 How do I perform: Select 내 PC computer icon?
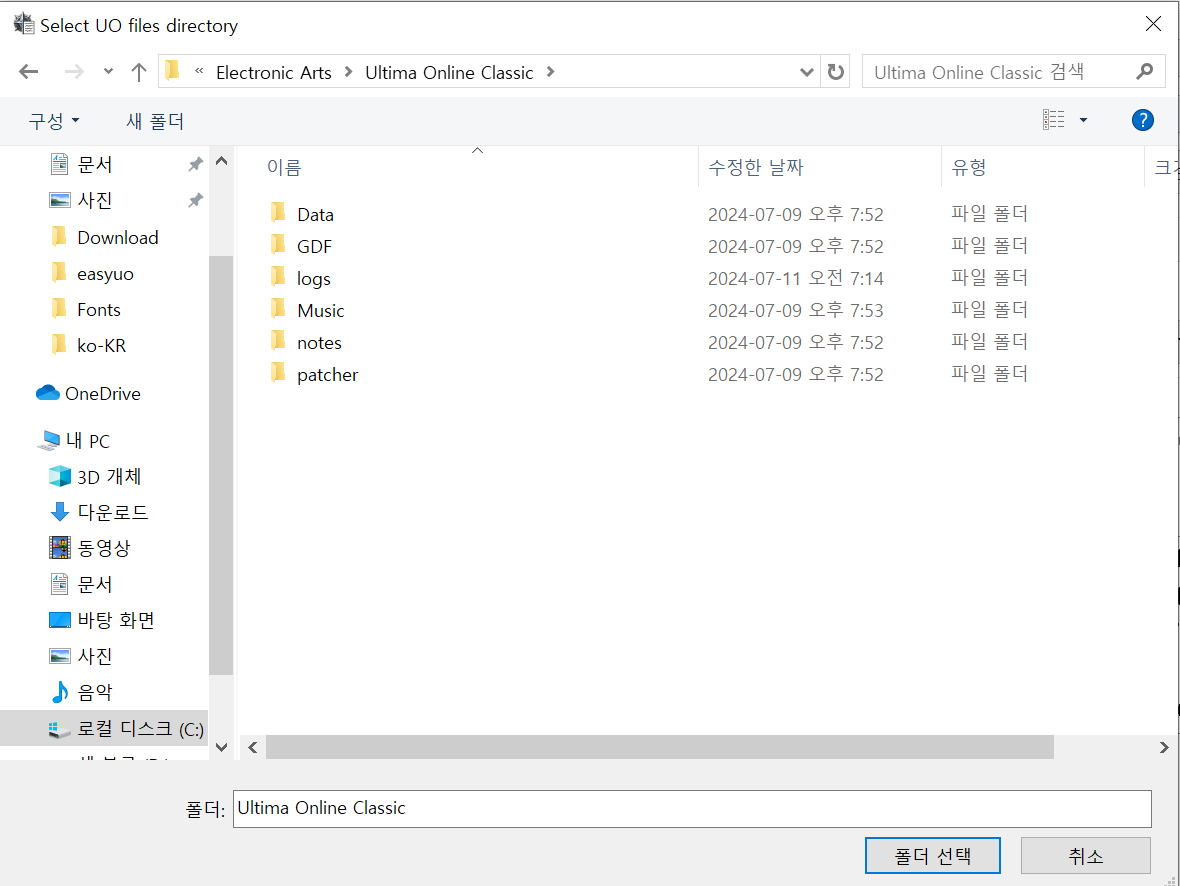[49, 440]
